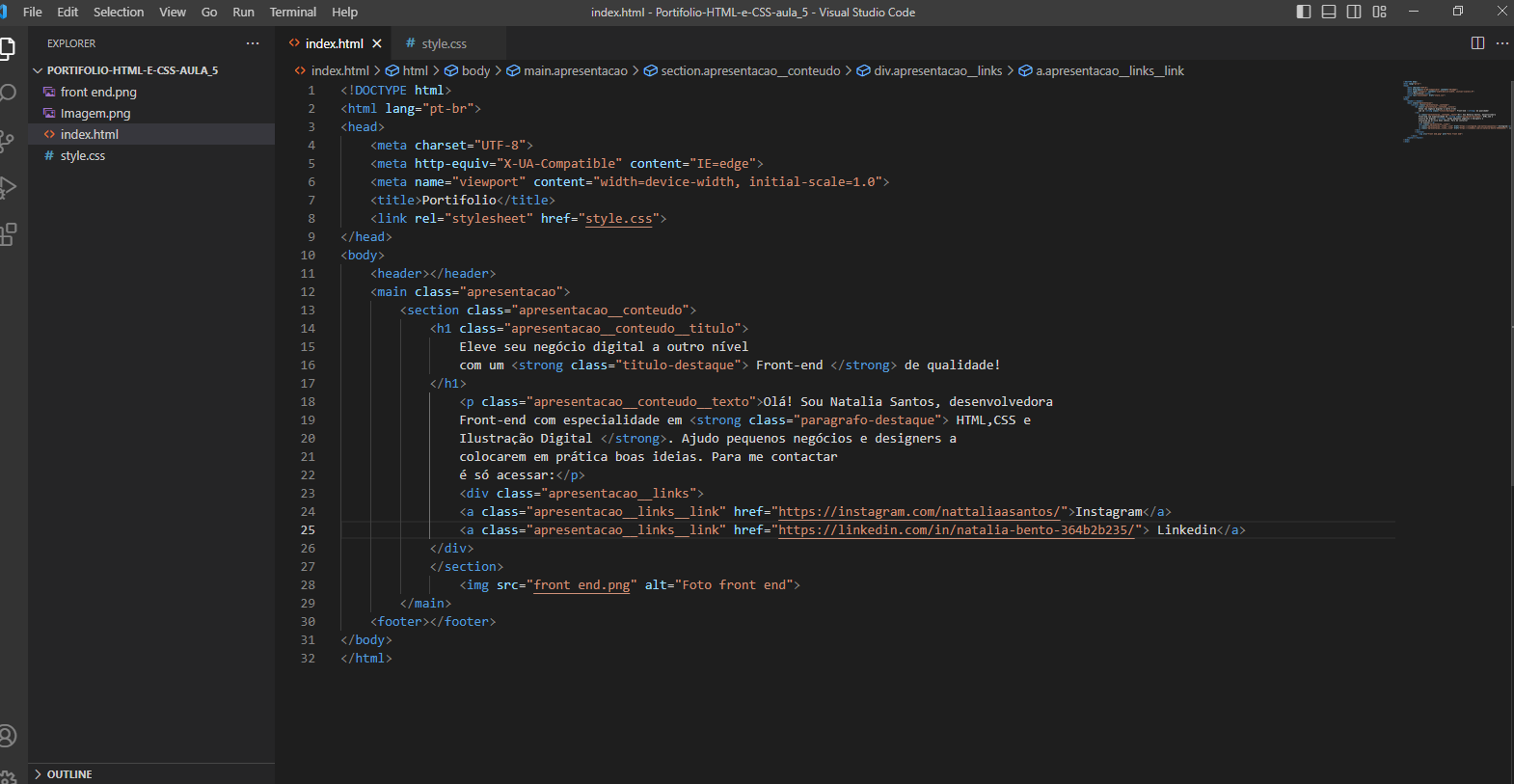Expand the OUTLINE section
The image size is (1514, 784).
coord(151,774)
